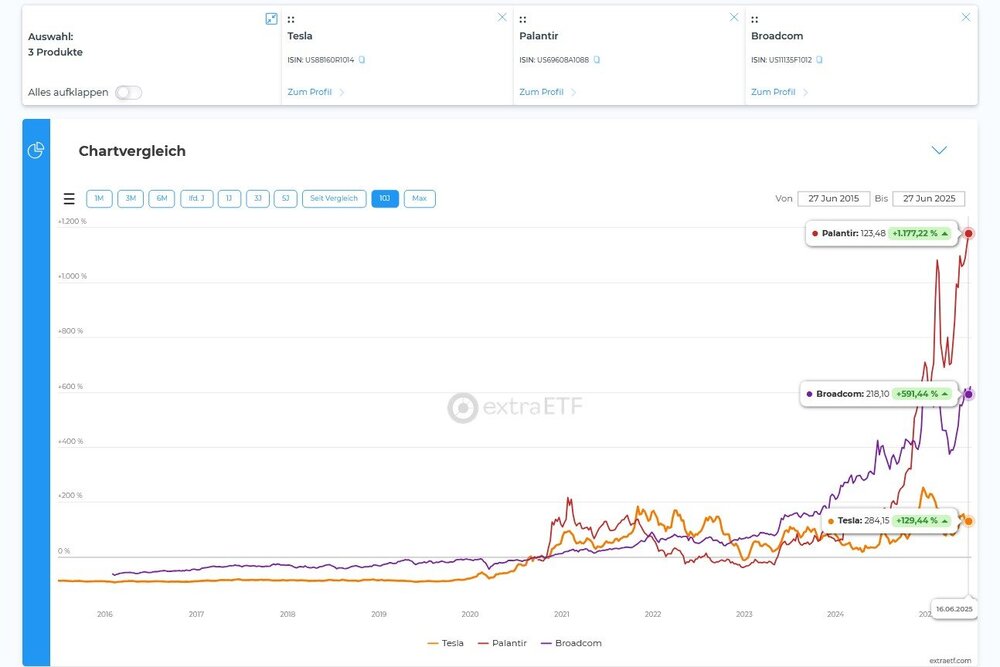Image resolution: width=1000 pixels, height=667 pixels.
Task: Open the chart hamburger menu icon
Action: tap(69, 199)
